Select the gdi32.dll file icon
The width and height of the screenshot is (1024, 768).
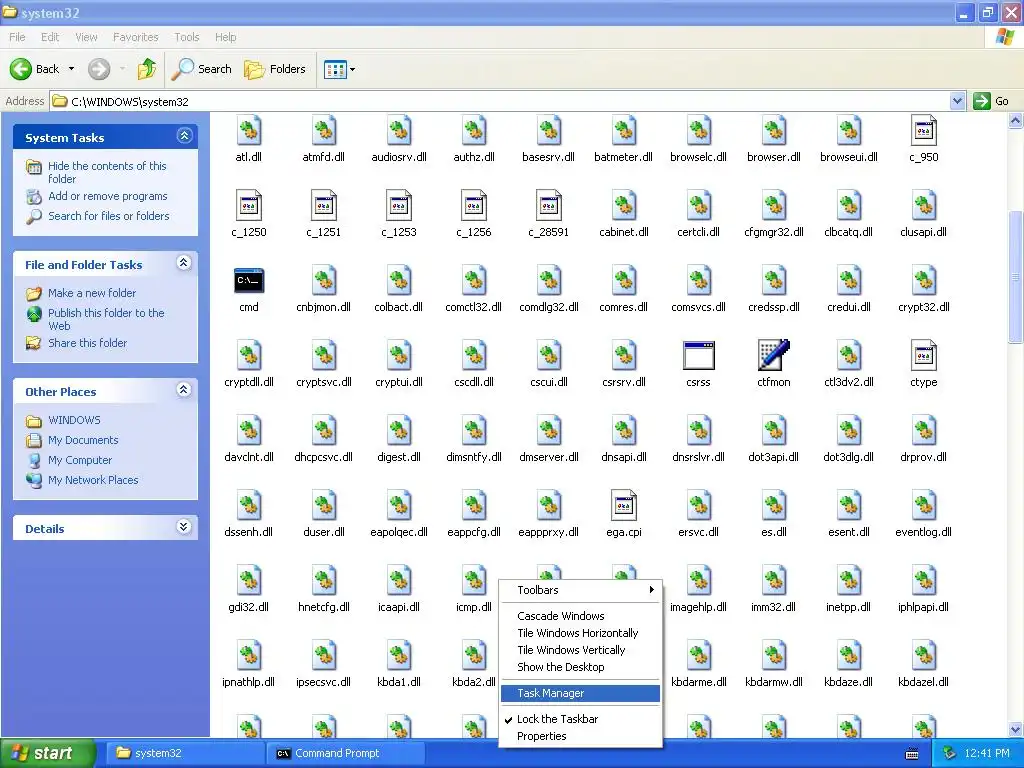pyautogui.click(x=249, y=581)
